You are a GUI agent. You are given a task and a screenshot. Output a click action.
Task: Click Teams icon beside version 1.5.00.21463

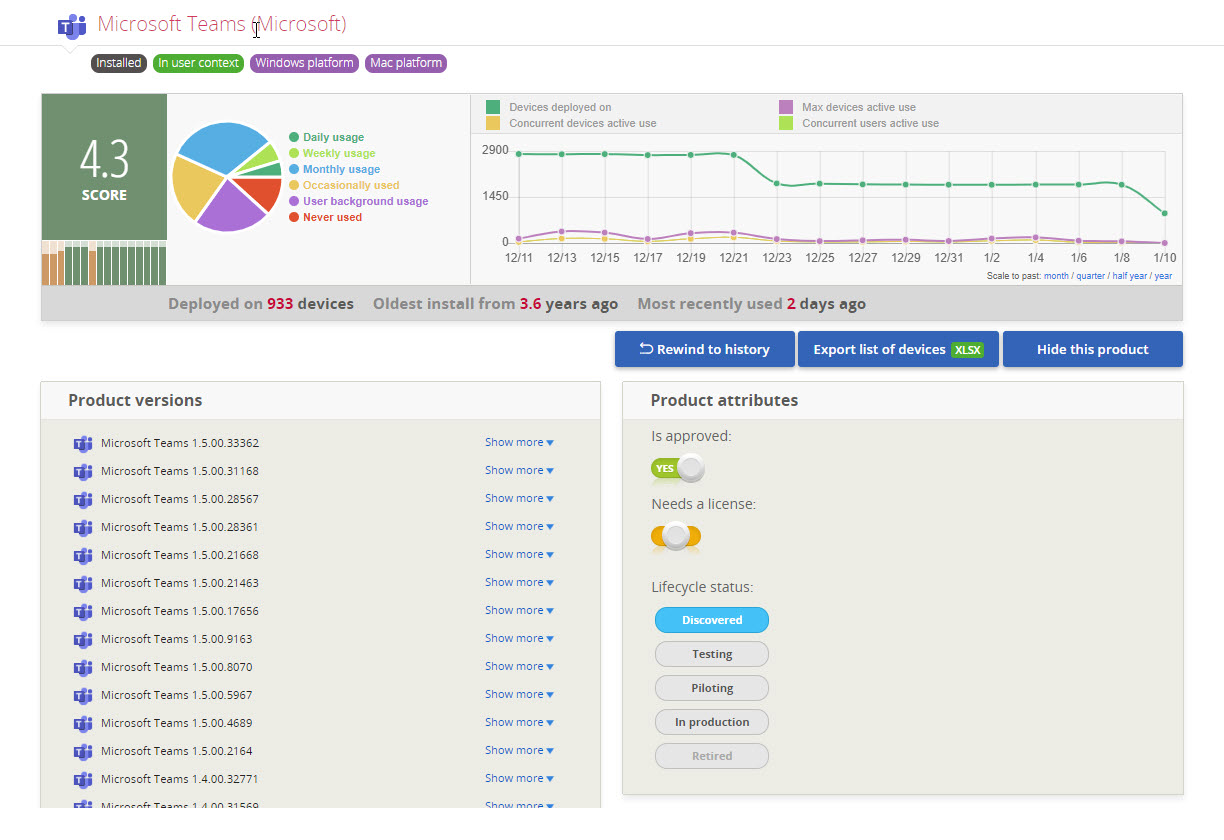click(83, 584)
